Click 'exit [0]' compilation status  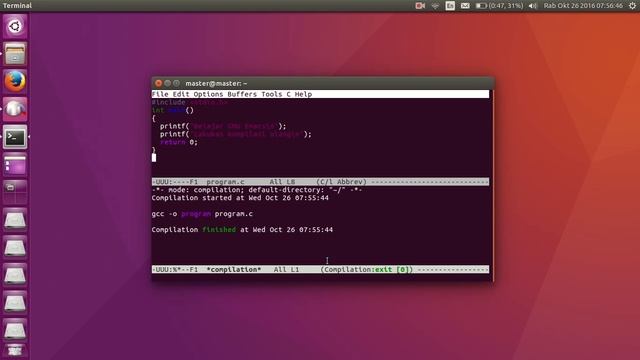(391, 269)
